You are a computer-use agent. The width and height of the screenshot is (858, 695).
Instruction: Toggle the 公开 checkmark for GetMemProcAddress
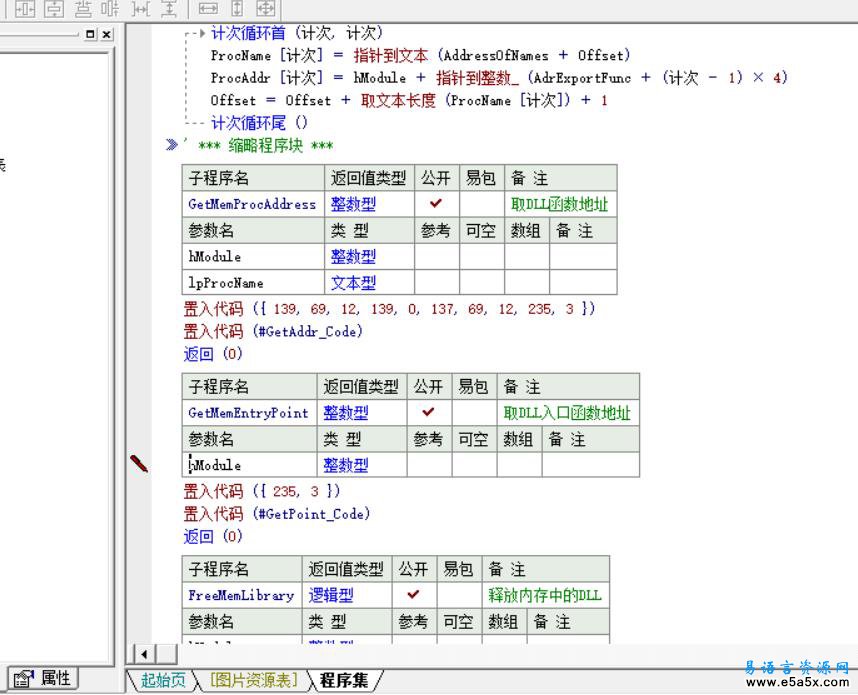436,204
